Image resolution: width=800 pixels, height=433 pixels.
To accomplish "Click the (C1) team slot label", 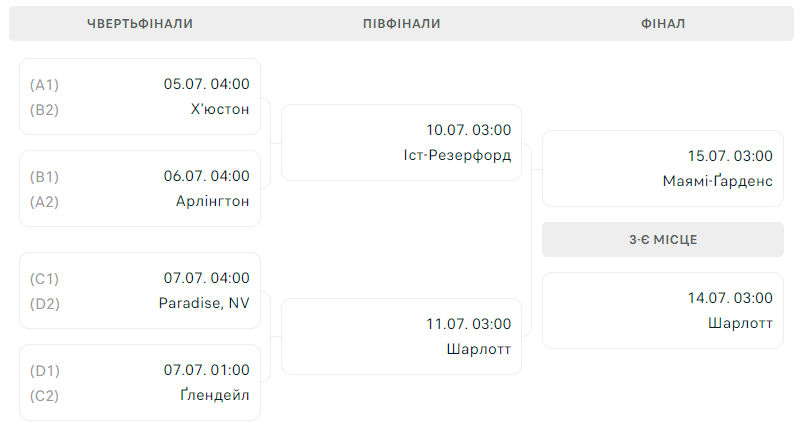I will 44,279.
